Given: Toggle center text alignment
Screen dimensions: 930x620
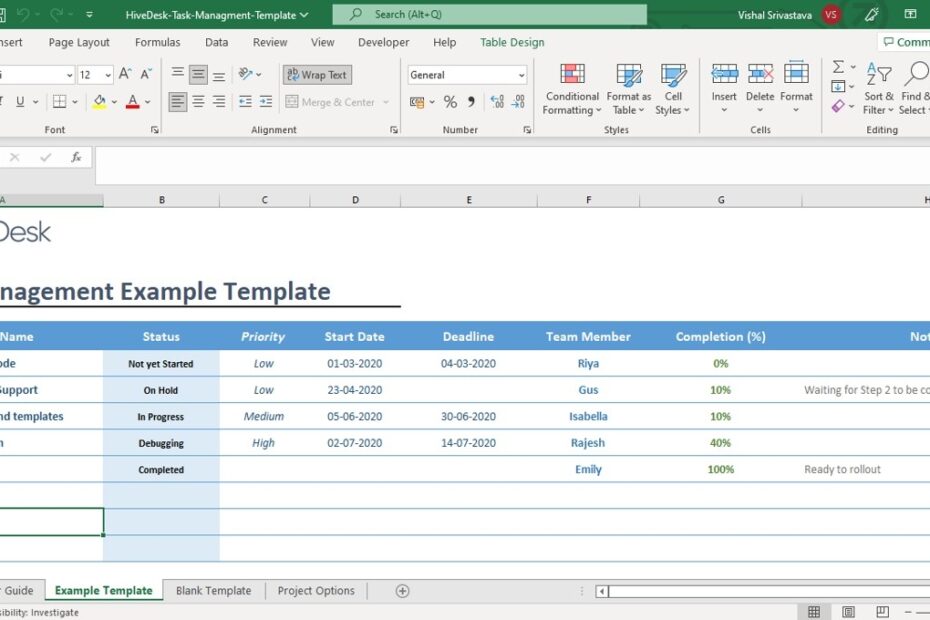Looking at the screenshot, I should [x=196, y=101].
